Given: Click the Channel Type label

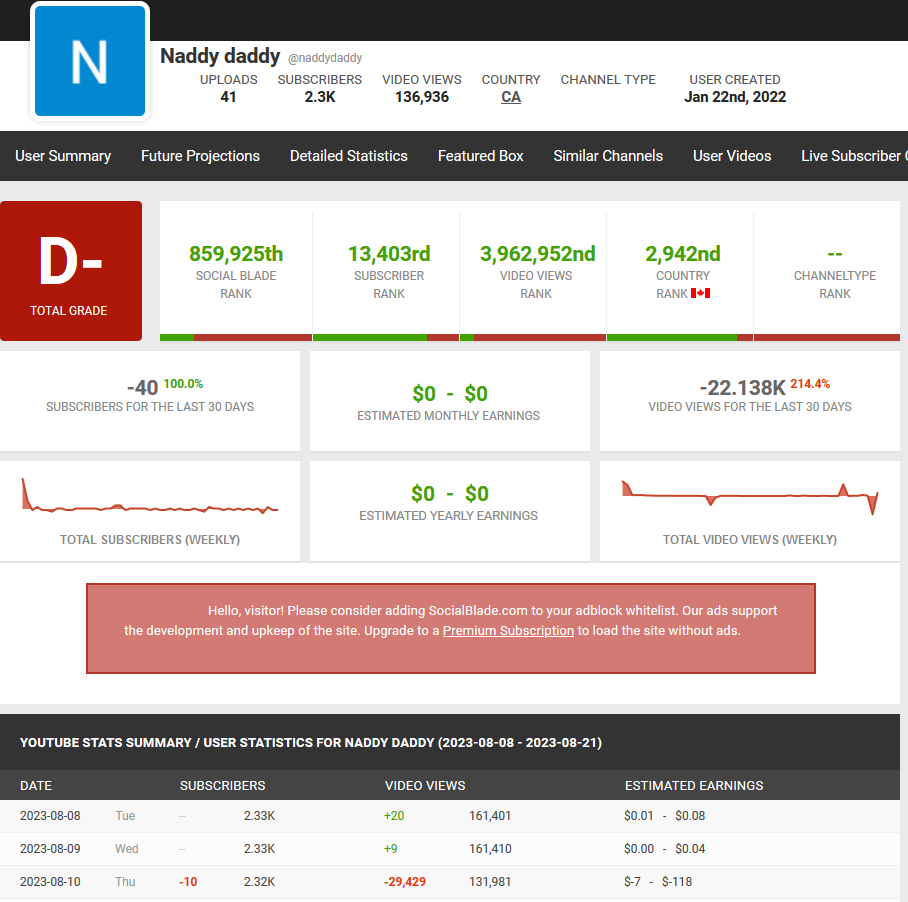Looking at the screenshot, I should click(x=608, y=79).
